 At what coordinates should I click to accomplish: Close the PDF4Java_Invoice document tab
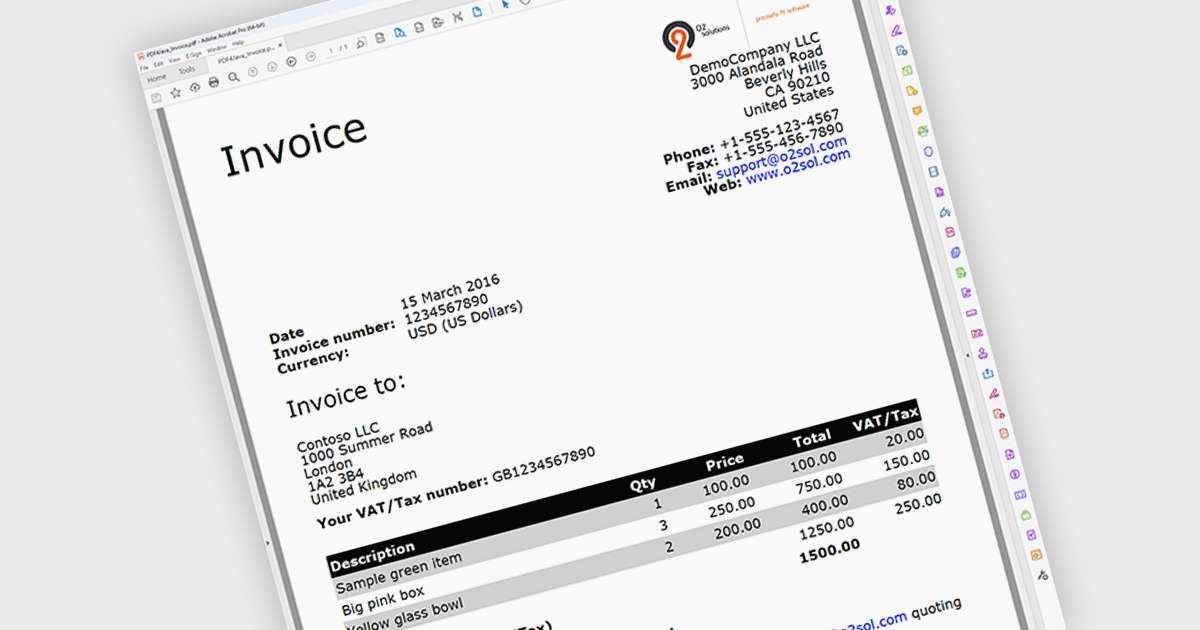(280, 45)
